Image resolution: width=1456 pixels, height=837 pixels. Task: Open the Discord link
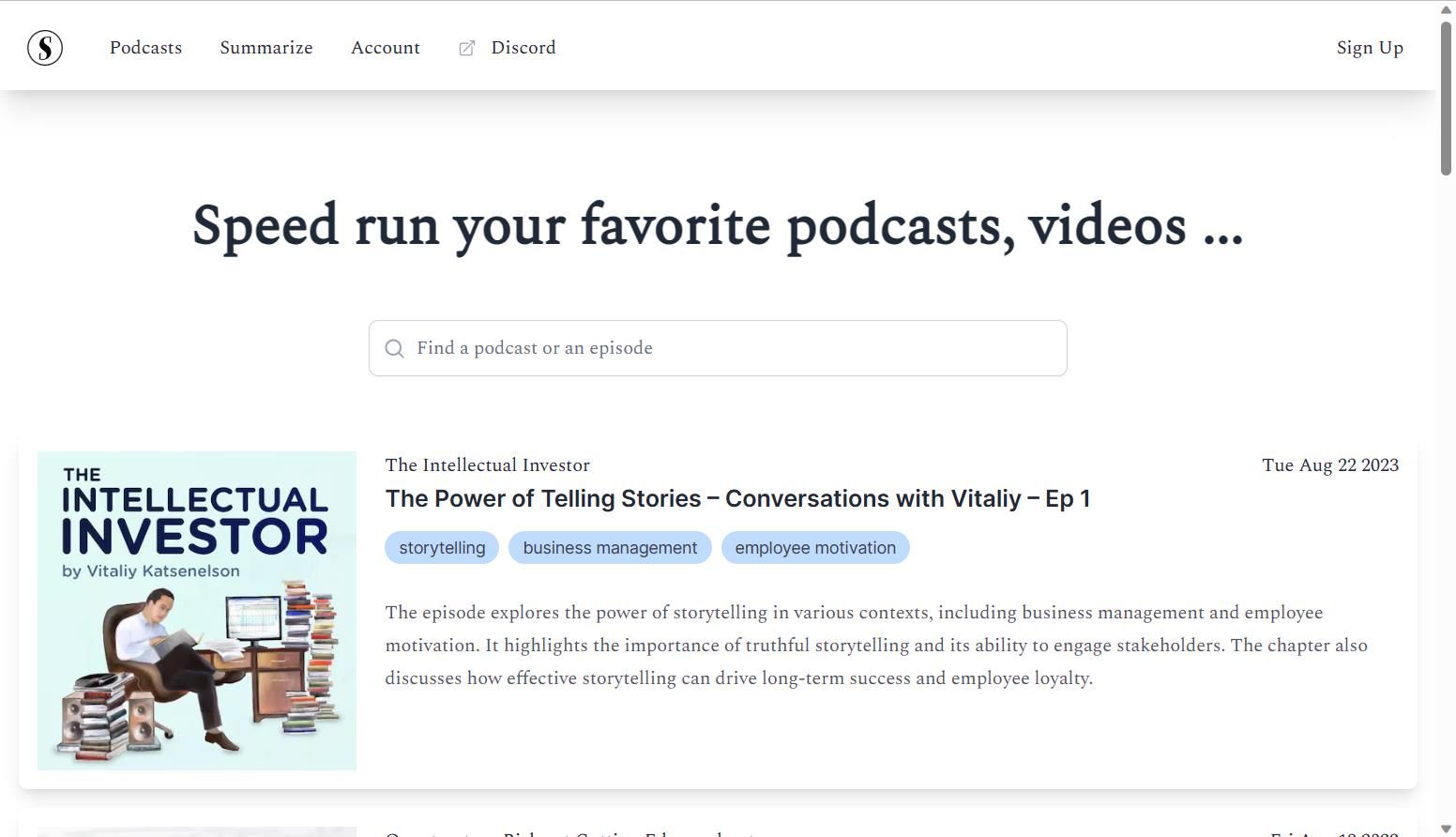(x=523, y=48)
